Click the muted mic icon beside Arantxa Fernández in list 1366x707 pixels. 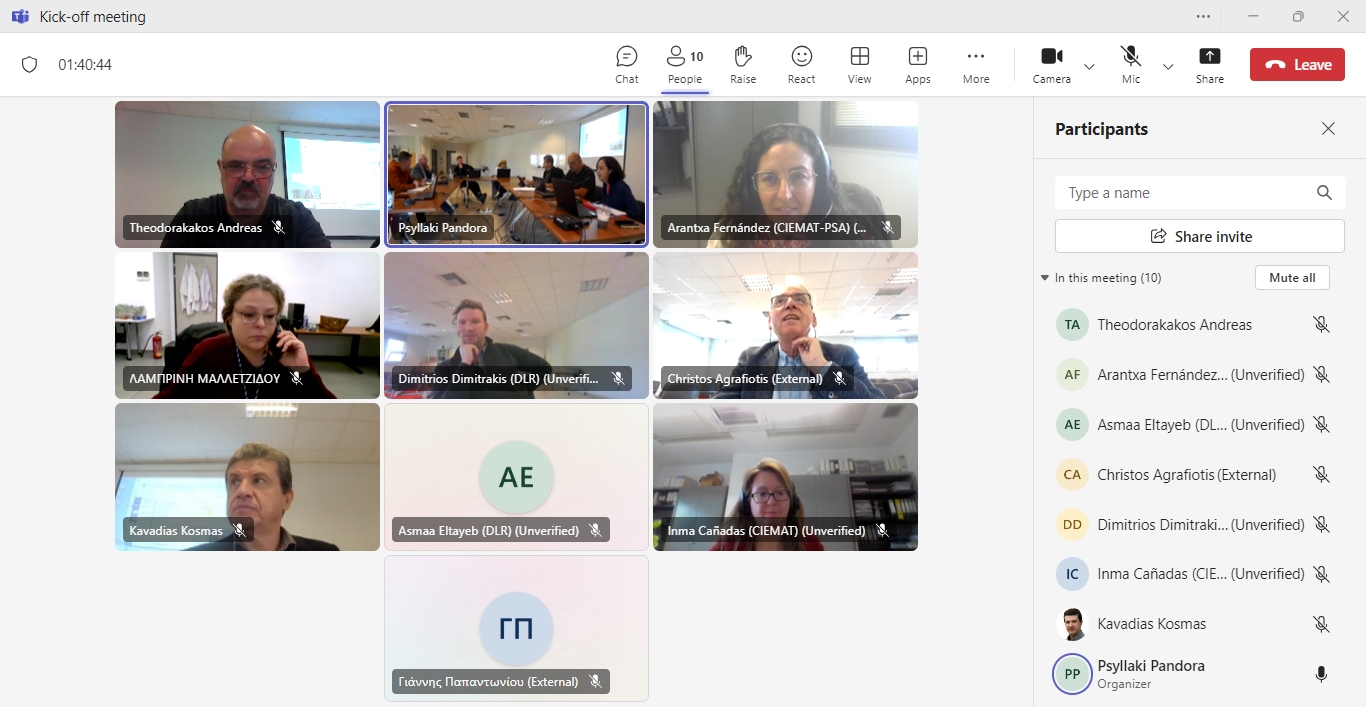click(x=1321, y=375)
